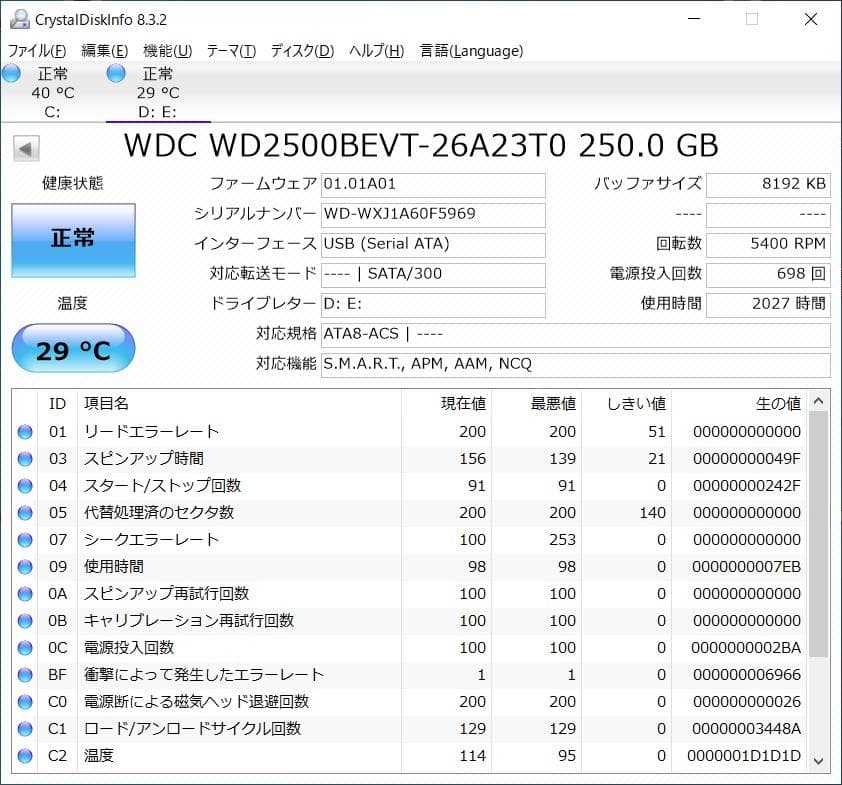Click the power on hours value 2027 時間

pyautogui.click(x=768, y=305)
